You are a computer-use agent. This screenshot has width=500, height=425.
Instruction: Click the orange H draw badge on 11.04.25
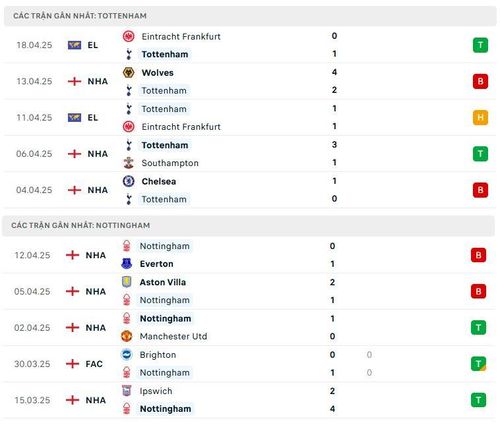click(480, 117)
